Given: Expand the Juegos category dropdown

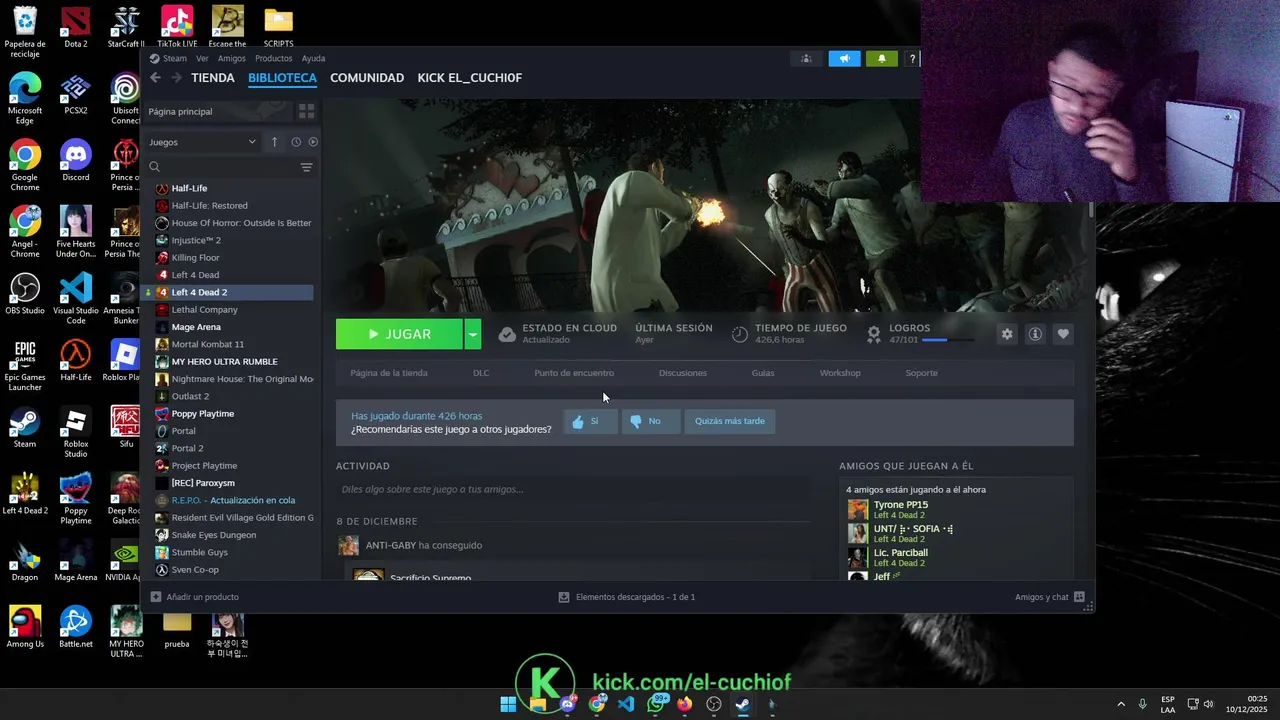Looking at the screenshot, I should (x=203, y=142).
